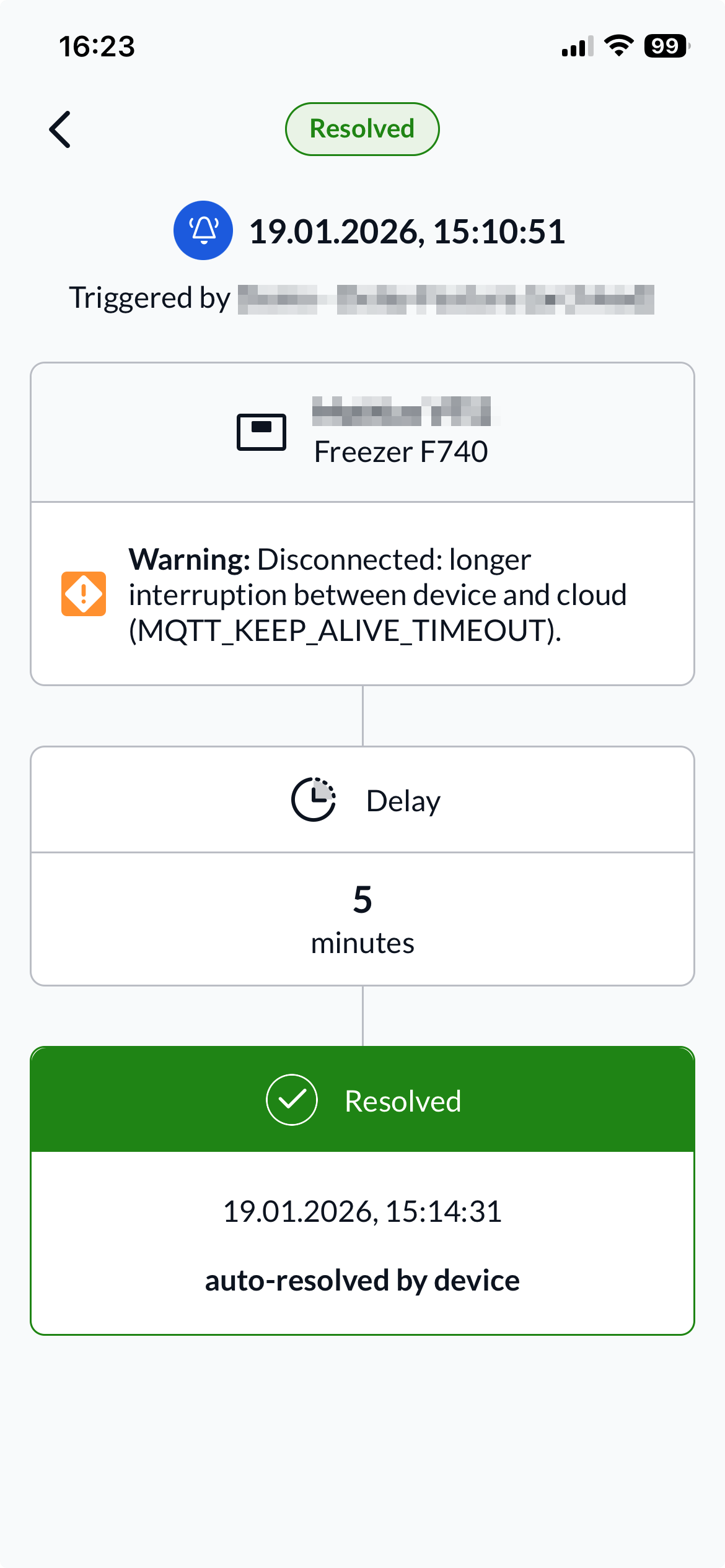Tap the auto-resolved by device label

(362, 1279)
